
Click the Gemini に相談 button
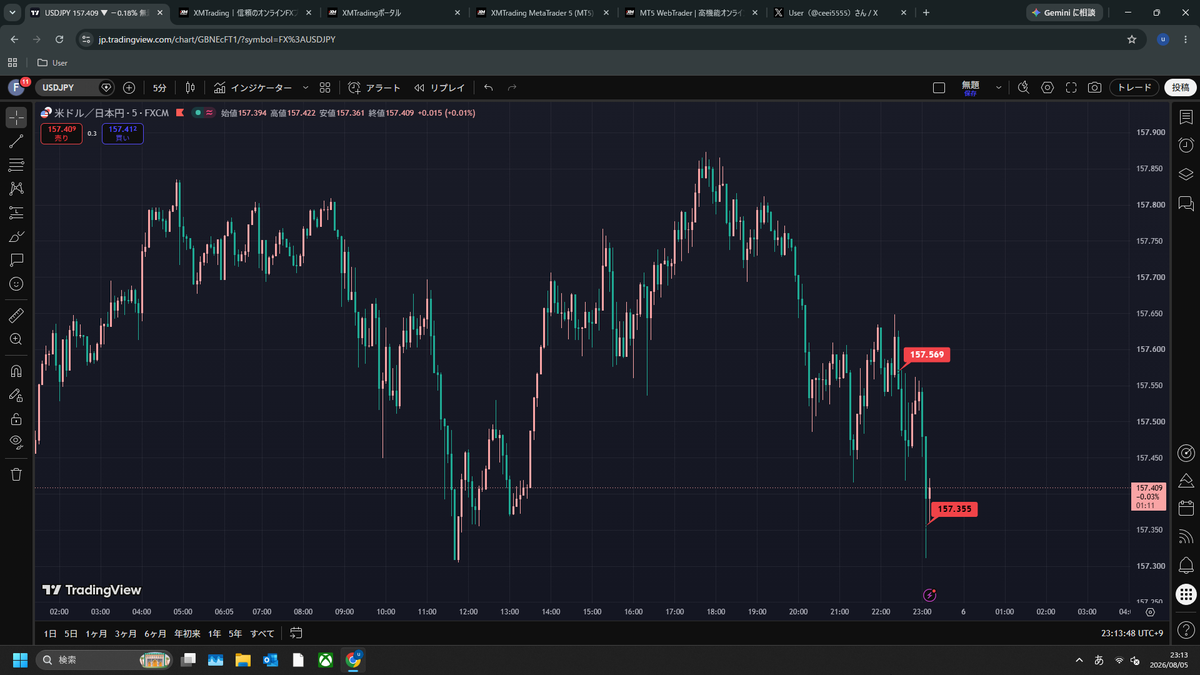tap(1064, 13)
